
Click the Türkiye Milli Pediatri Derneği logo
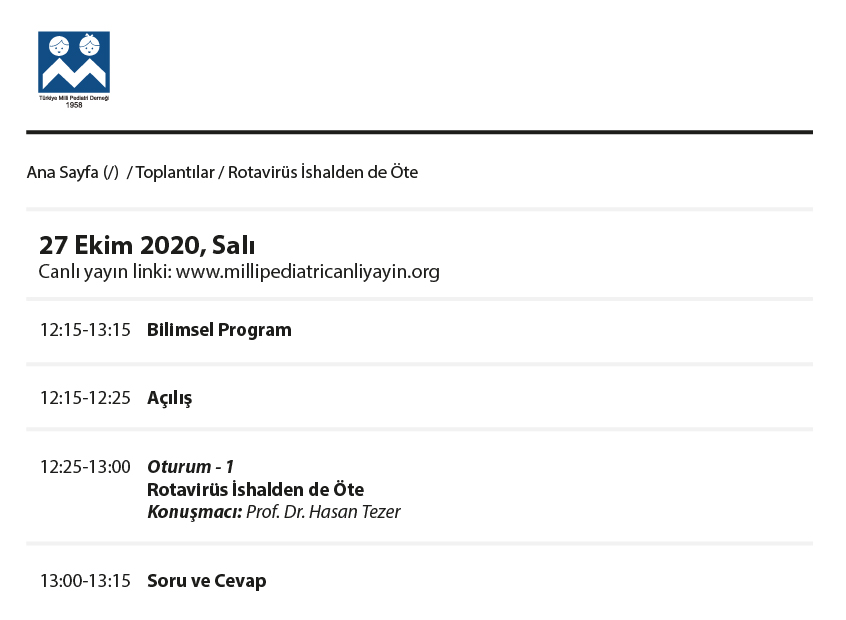(x=74, y=70)
